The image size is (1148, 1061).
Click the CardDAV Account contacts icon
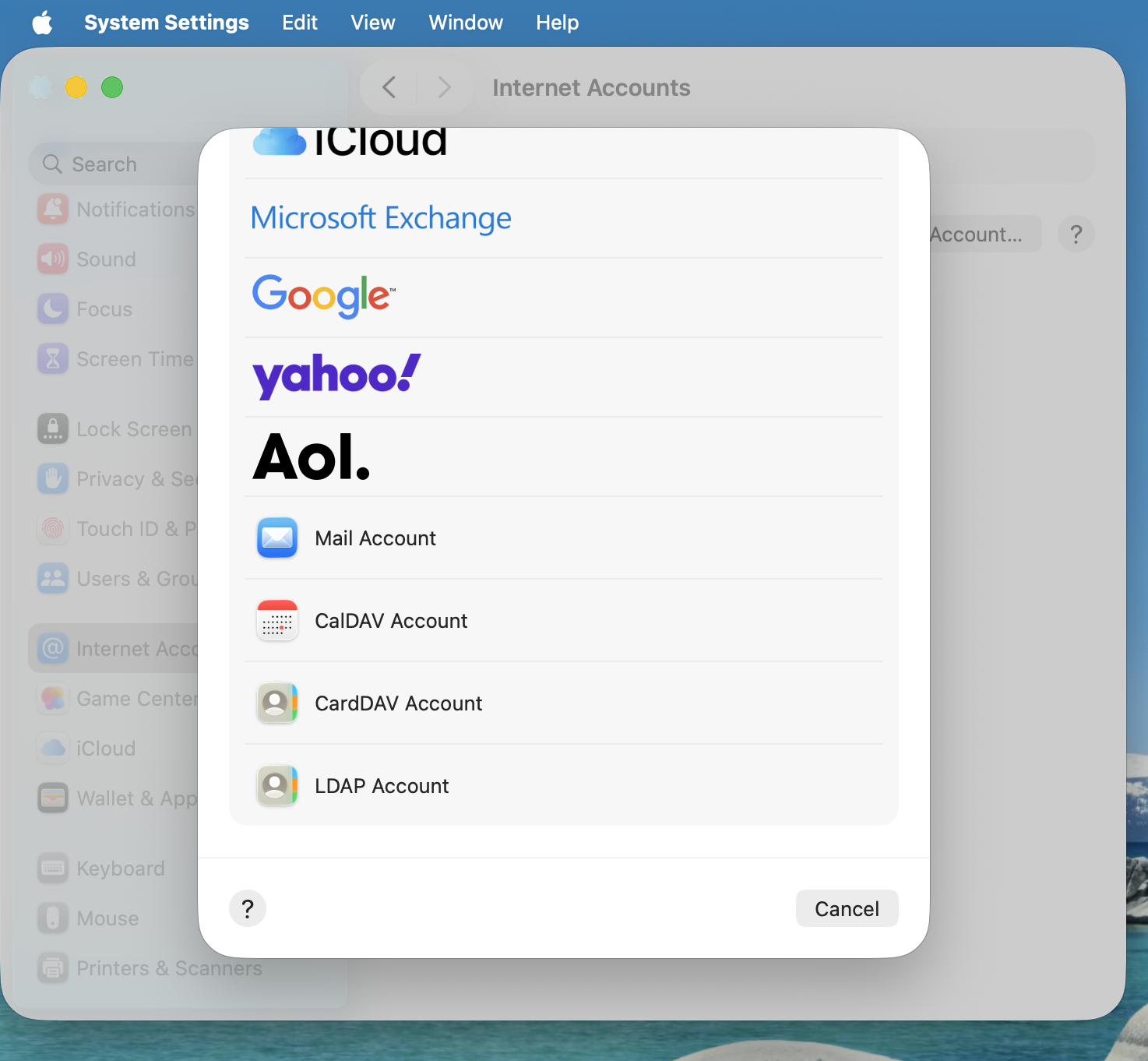point(277,703)
